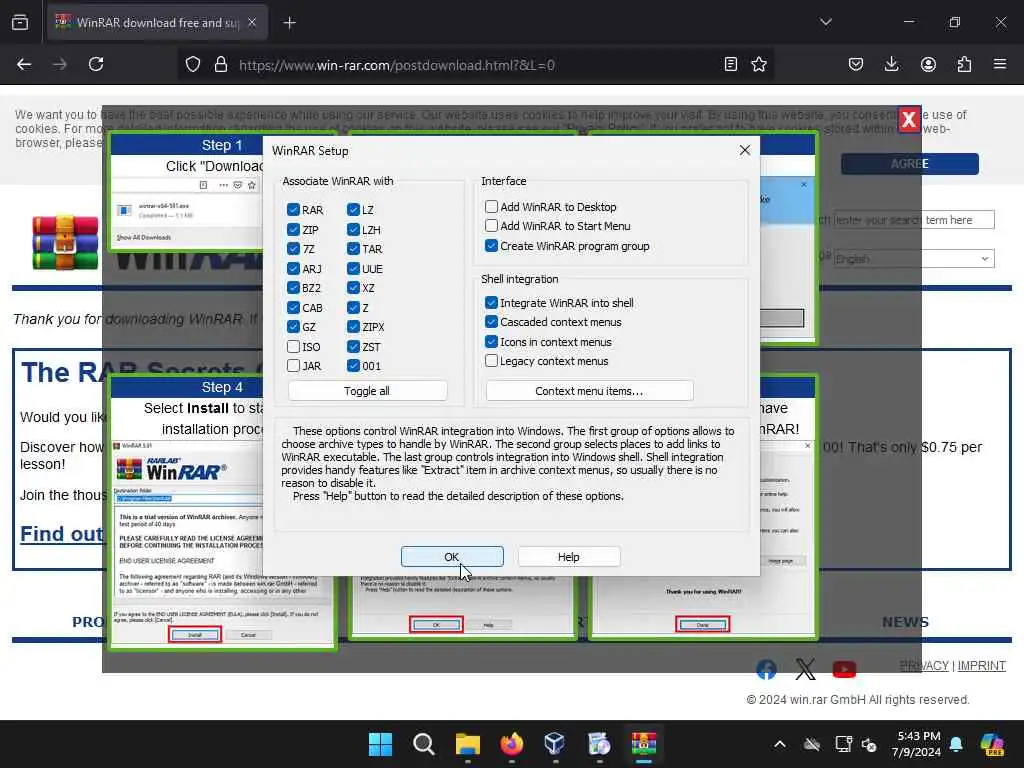Click the WinRAR books logo on the page

[x=65, y=242]
